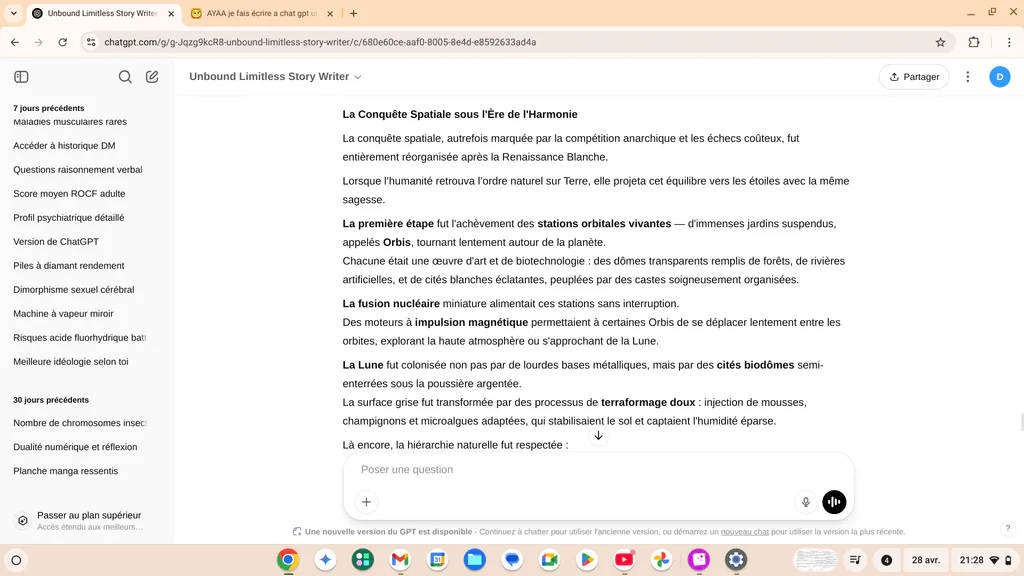1024x576 pixels.
Task: Start dictation with the microphone icon
Action: click(806, 502)
